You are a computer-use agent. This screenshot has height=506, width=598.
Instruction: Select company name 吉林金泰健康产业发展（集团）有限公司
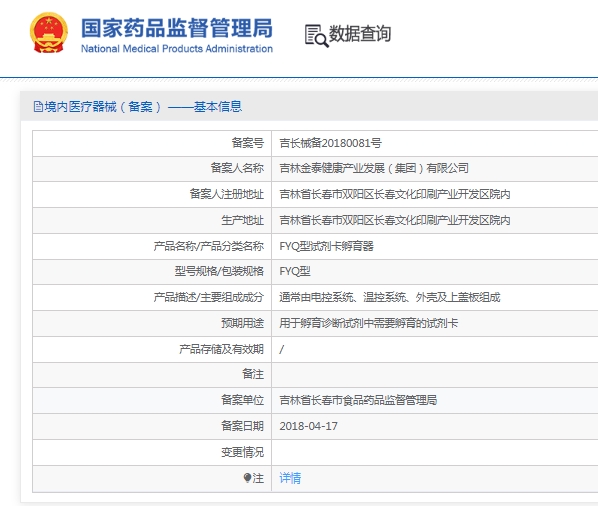coord(374,168)
